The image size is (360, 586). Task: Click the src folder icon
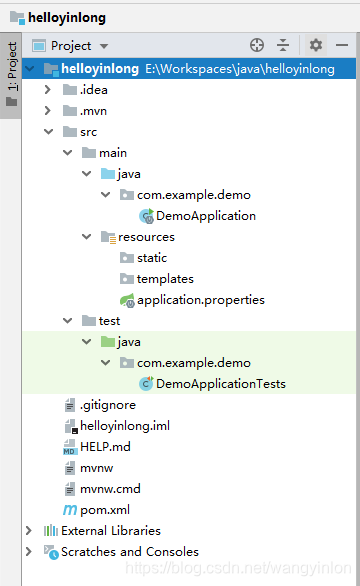click(x=70, y=131)
